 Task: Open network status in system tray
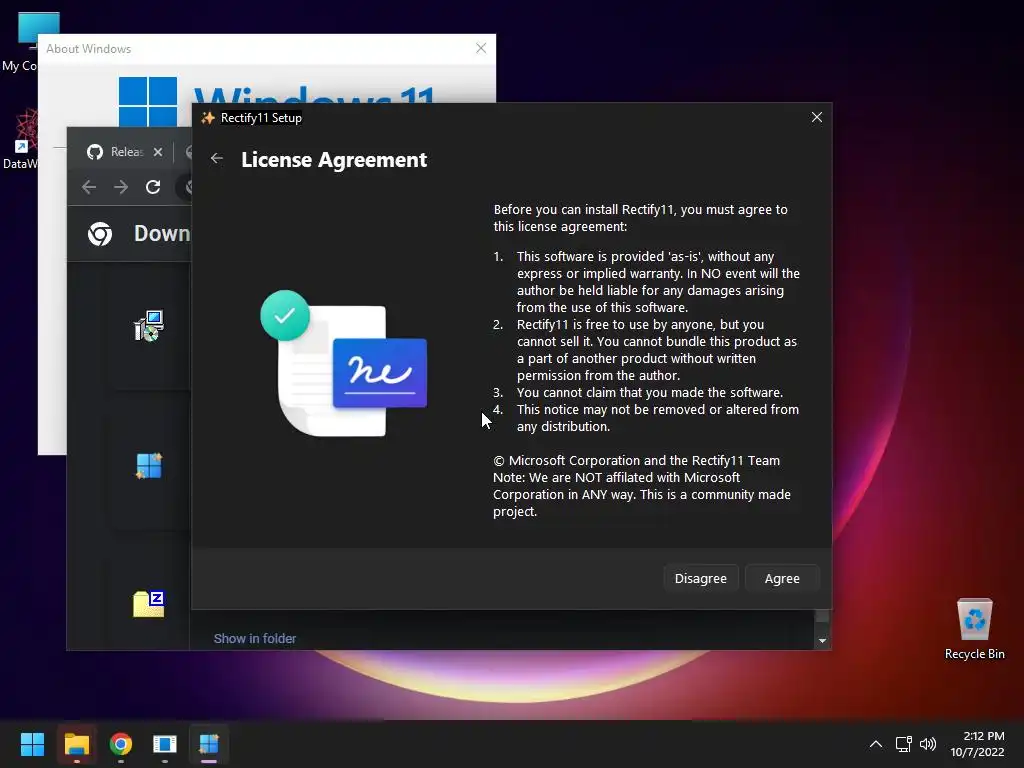pos(903,744)
